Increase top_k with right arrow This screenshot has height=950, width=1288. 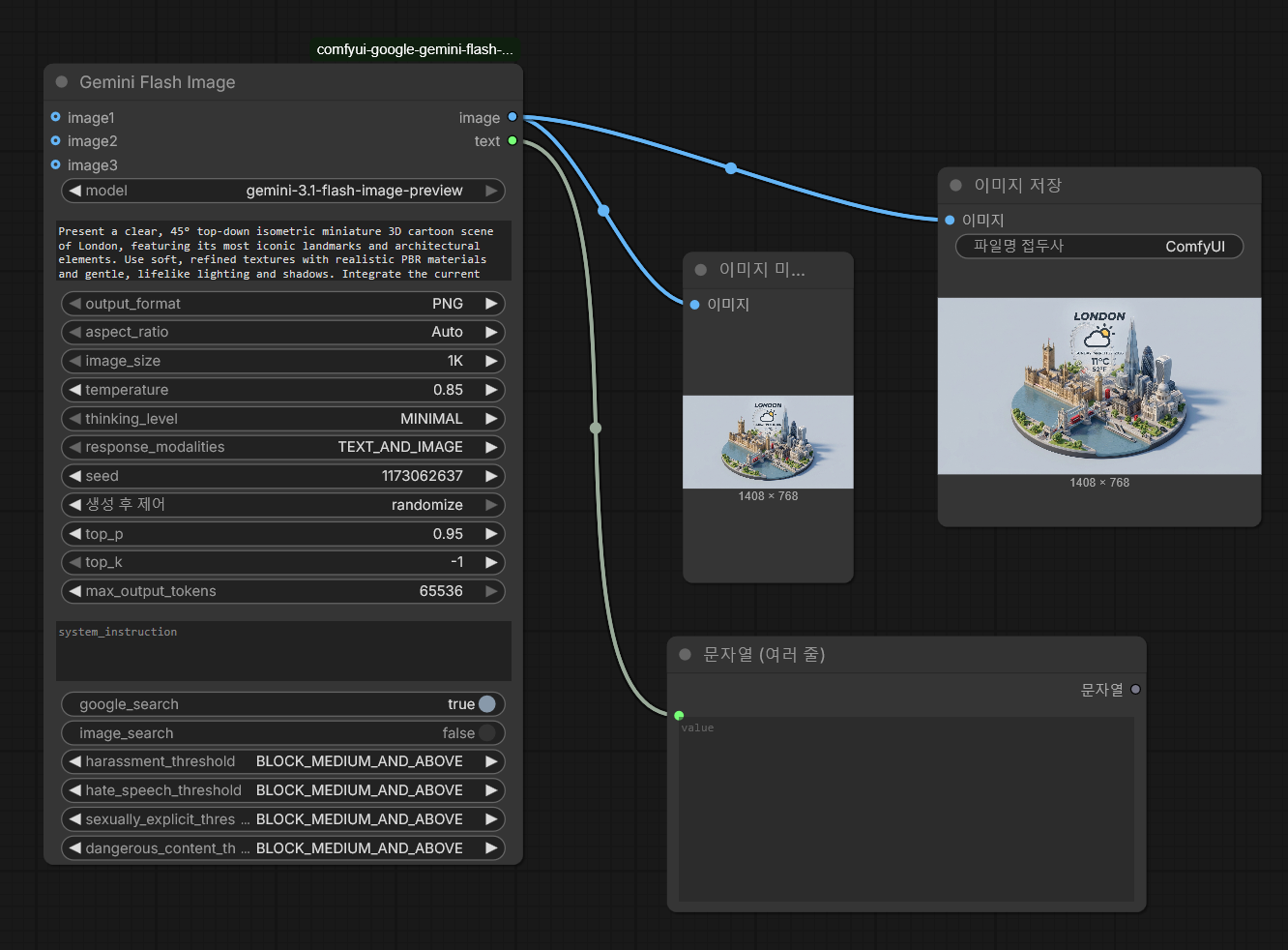pos(491,562)
